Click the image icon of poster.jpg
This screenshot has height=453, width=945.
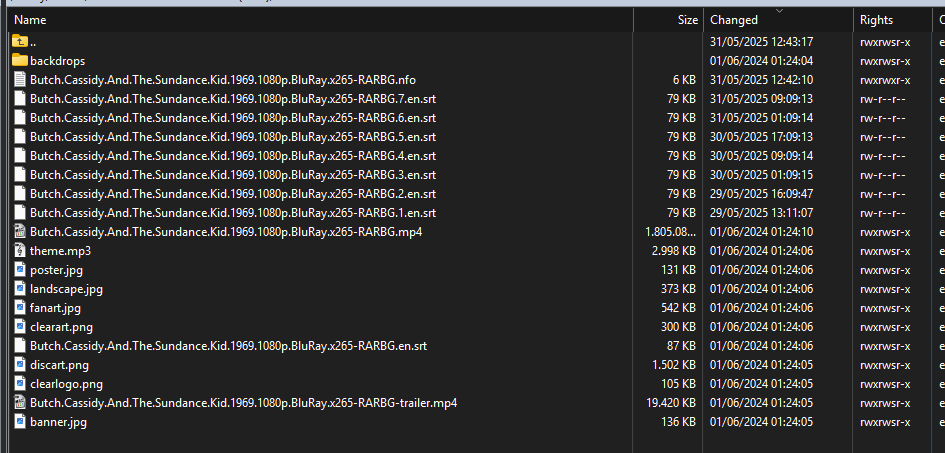pos(20,270)
